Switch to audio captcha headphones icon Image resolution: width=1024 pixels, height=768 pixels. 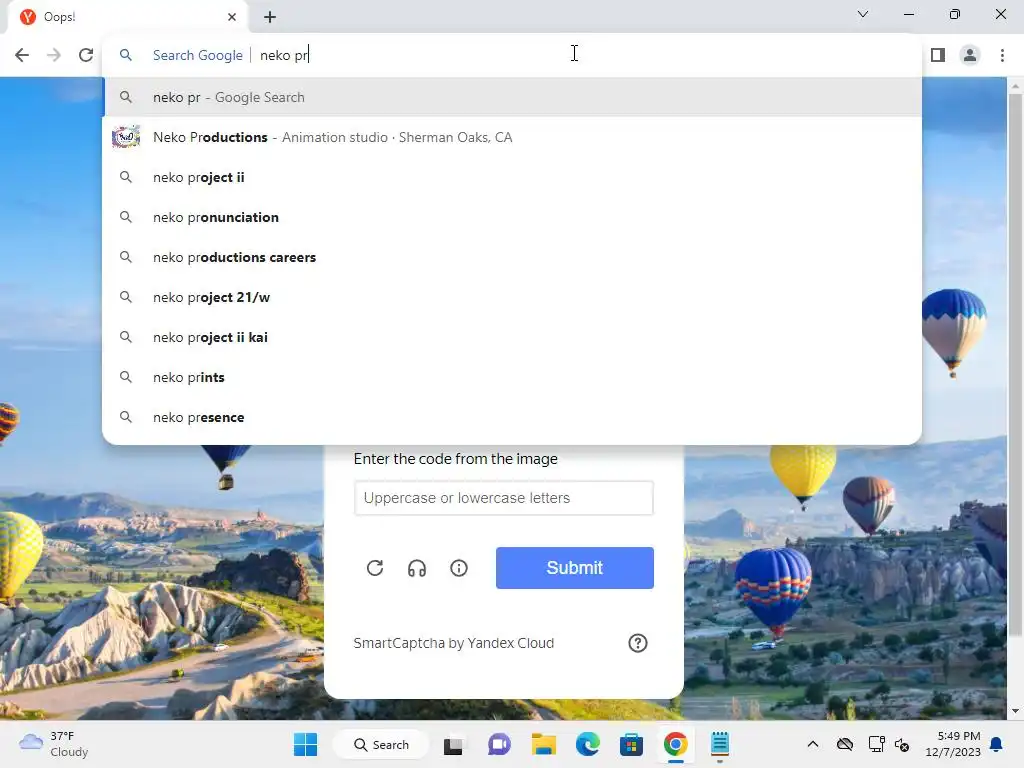coord(417,568)
